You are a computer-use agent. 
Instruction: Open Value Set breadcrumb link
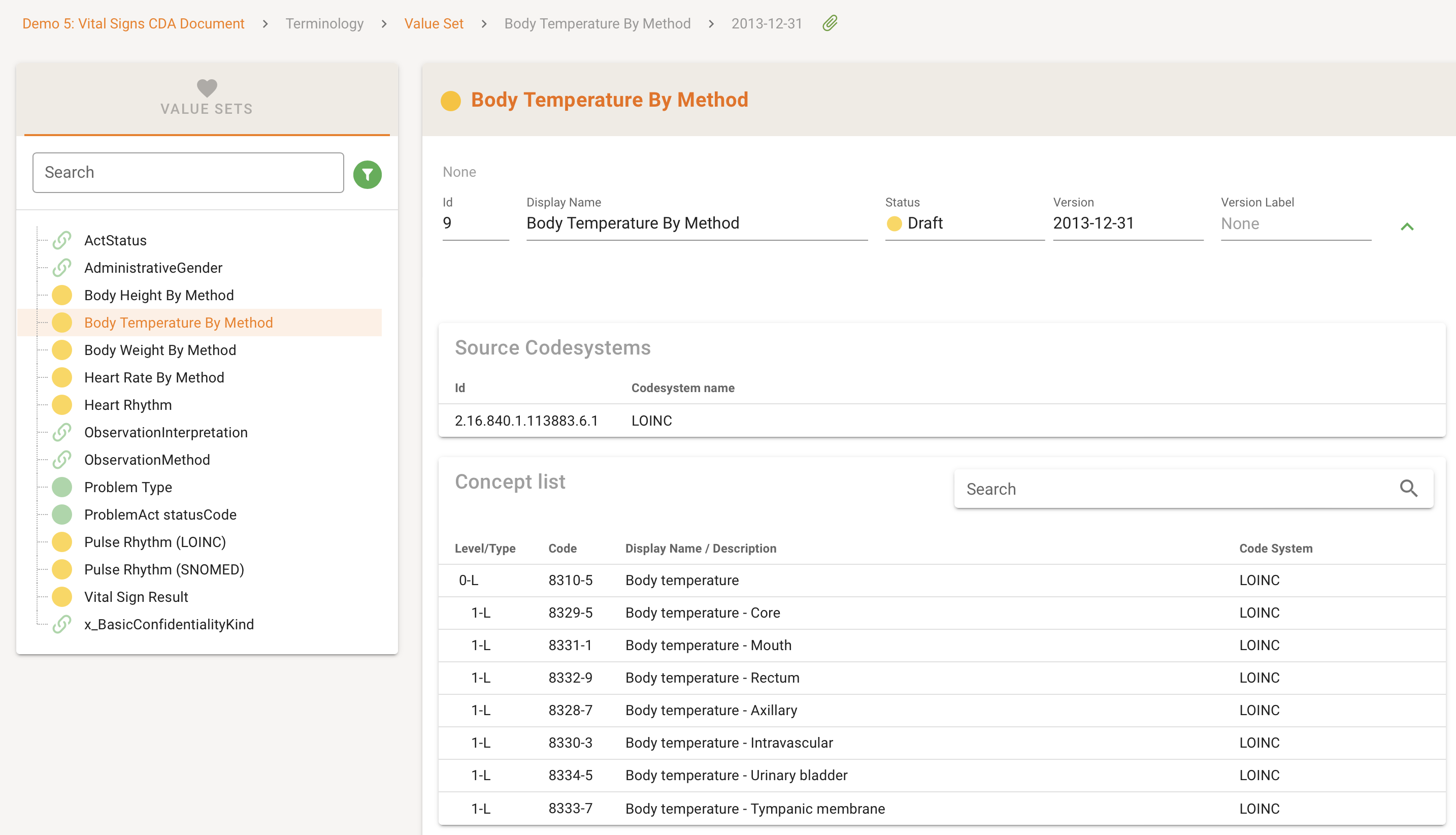[434, 23]
